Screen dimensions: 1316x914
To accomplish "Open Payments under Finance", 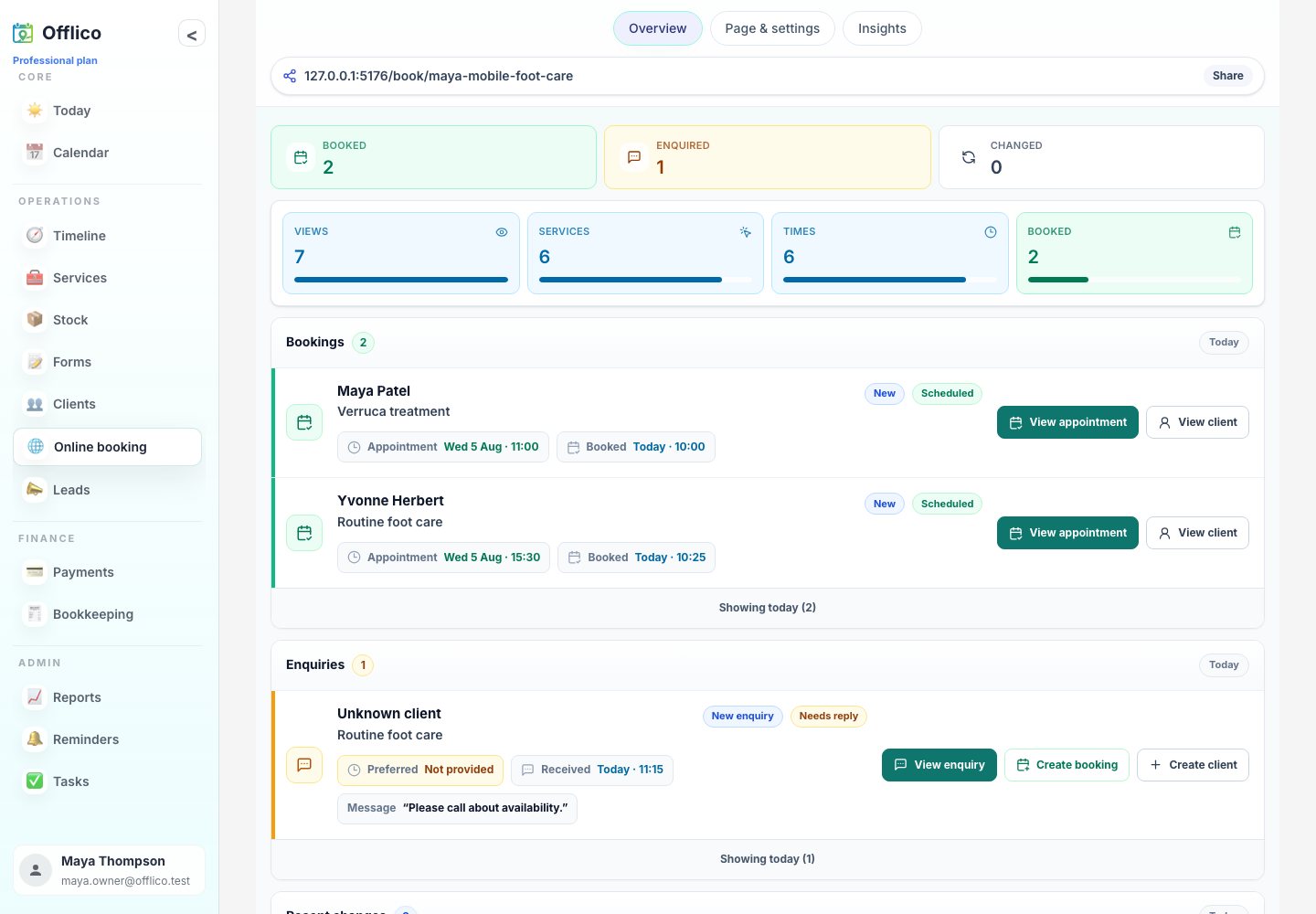I will [107, 572].
